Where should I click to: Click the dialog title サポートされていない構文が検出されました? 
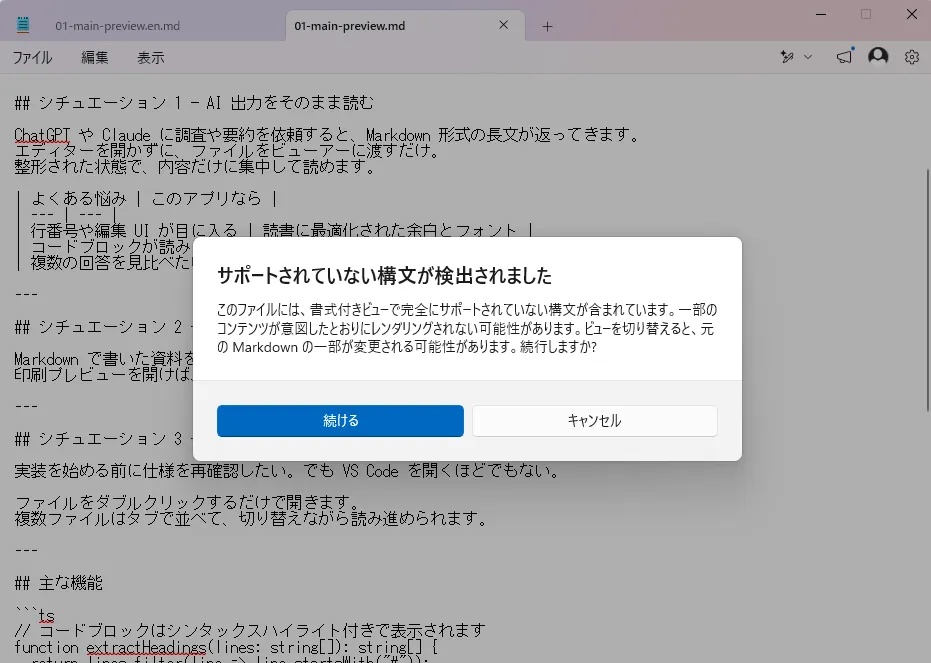click(x=384, y=275)
